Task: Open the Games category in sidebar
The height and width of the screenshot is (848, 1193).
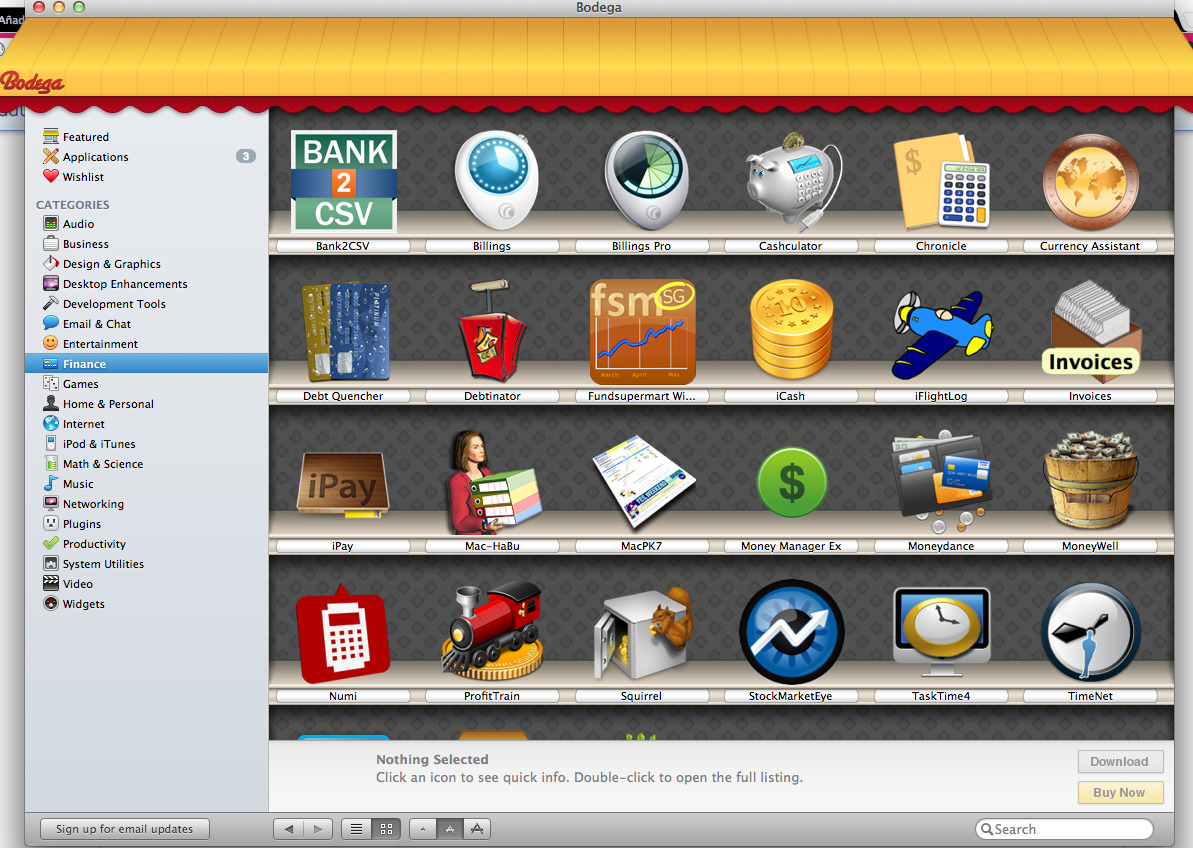Action: pyautogui.click(x=81, y=384)
